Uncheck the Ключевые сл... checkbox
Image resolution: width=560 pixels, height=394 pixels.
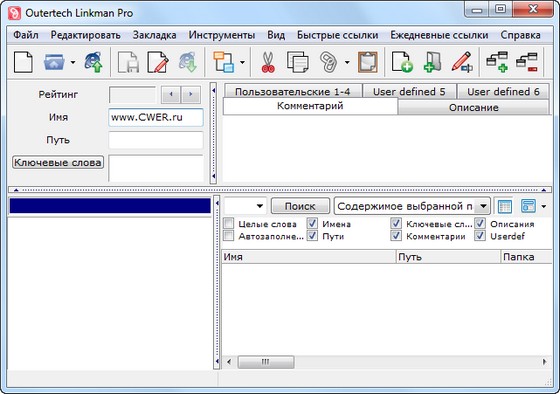396,224
